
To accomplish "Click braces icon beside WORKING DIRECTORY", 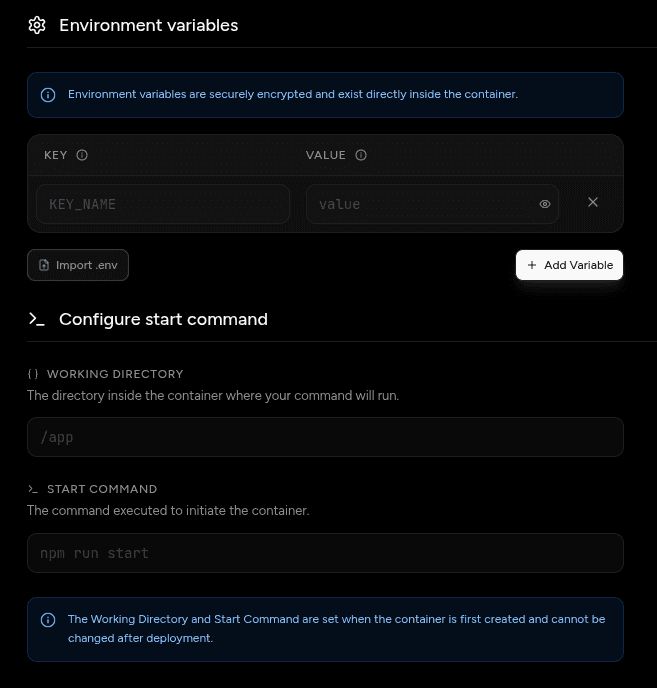I will pyautogui.click(x=33, y=374).
